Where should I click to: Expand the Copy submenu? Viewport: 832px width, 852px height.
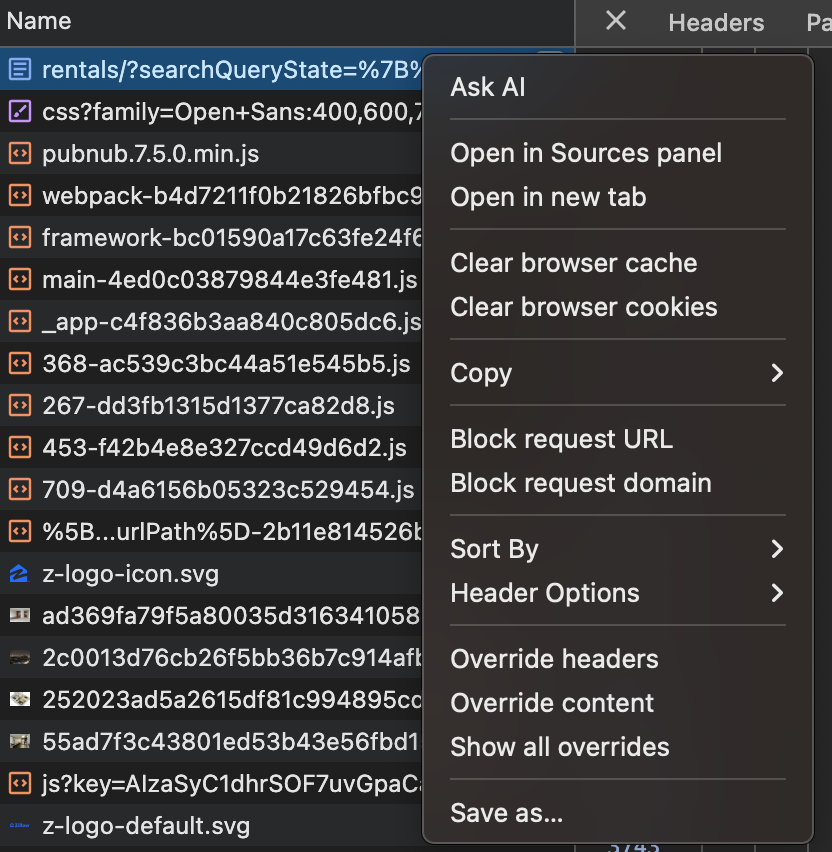(x=776, y=373)
